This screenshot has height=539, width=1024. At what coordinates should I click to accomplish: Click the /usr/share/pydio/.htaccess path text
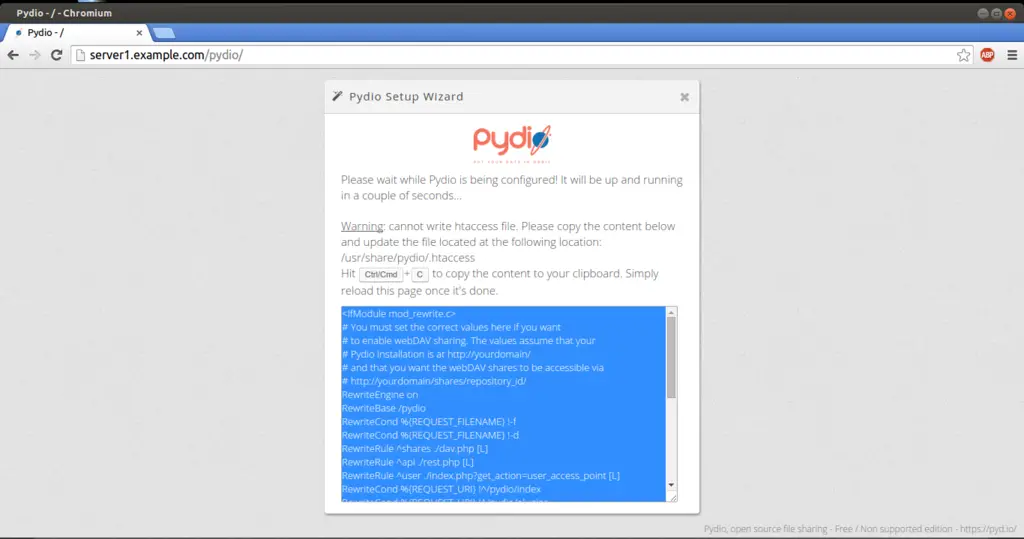408,257
